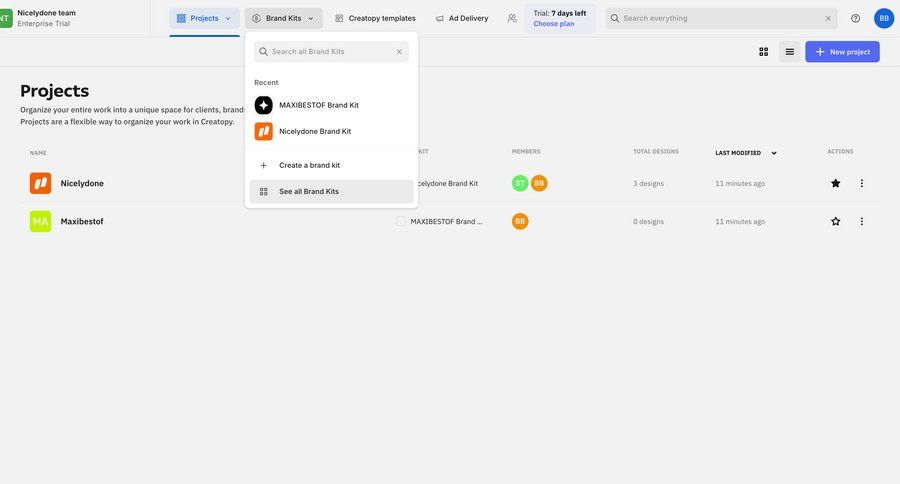Click the Members column header
900x484 pixels.
526,152
